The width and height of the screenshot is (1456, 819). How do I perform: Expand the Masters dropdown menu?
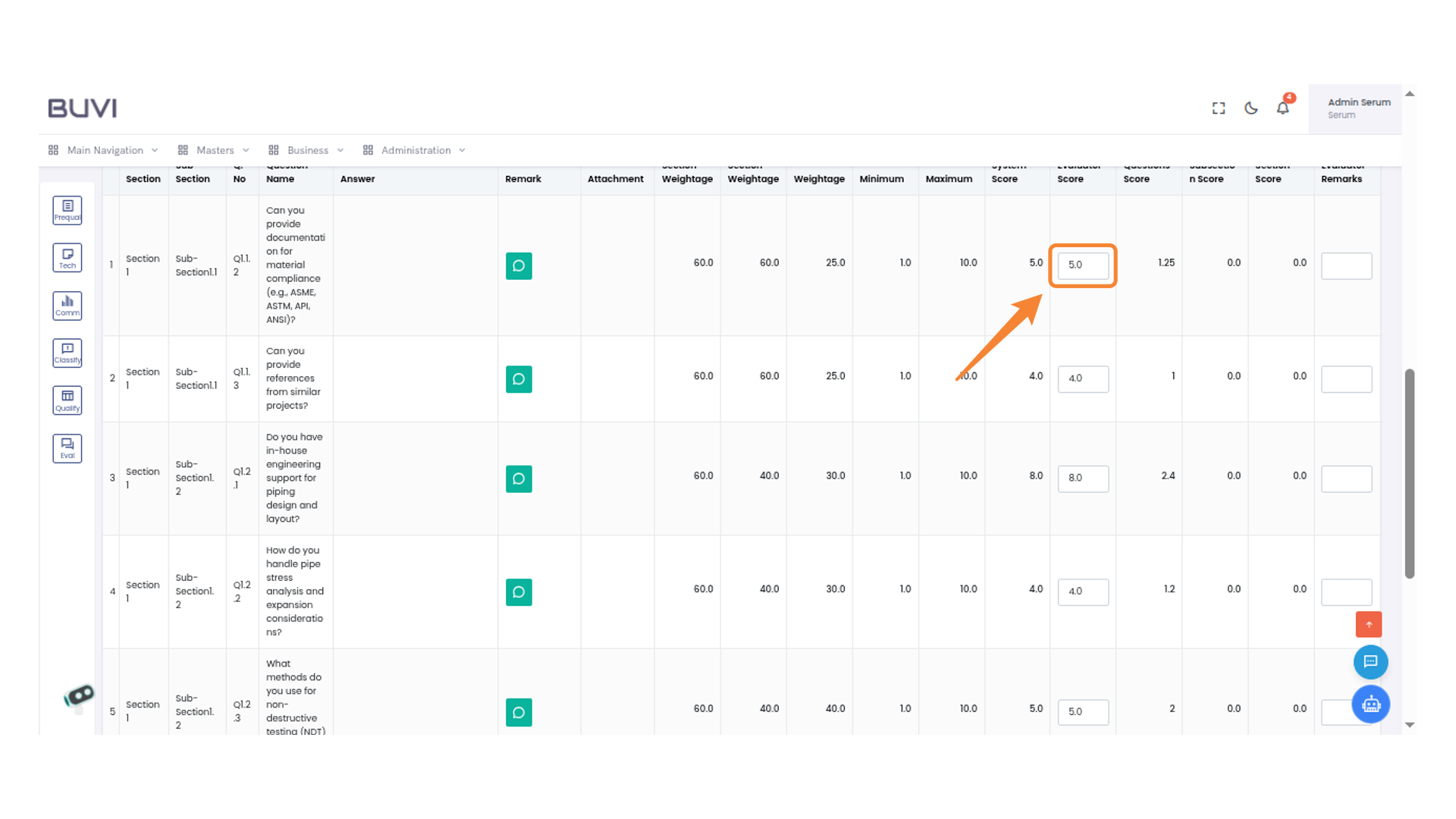(x=214, y=150)
